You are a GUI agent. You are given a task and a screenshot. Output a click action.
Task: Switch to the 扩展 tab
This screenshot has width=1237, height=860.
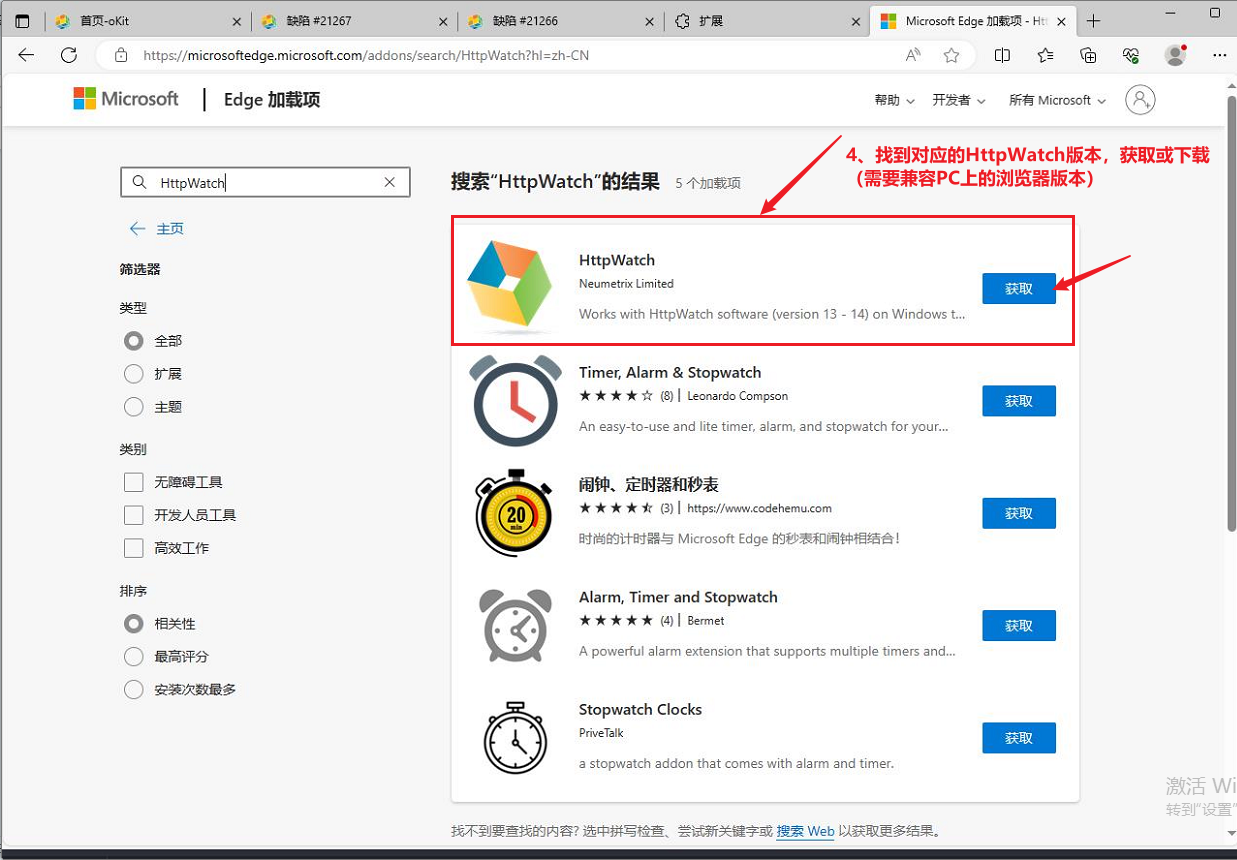click(765, 21)
